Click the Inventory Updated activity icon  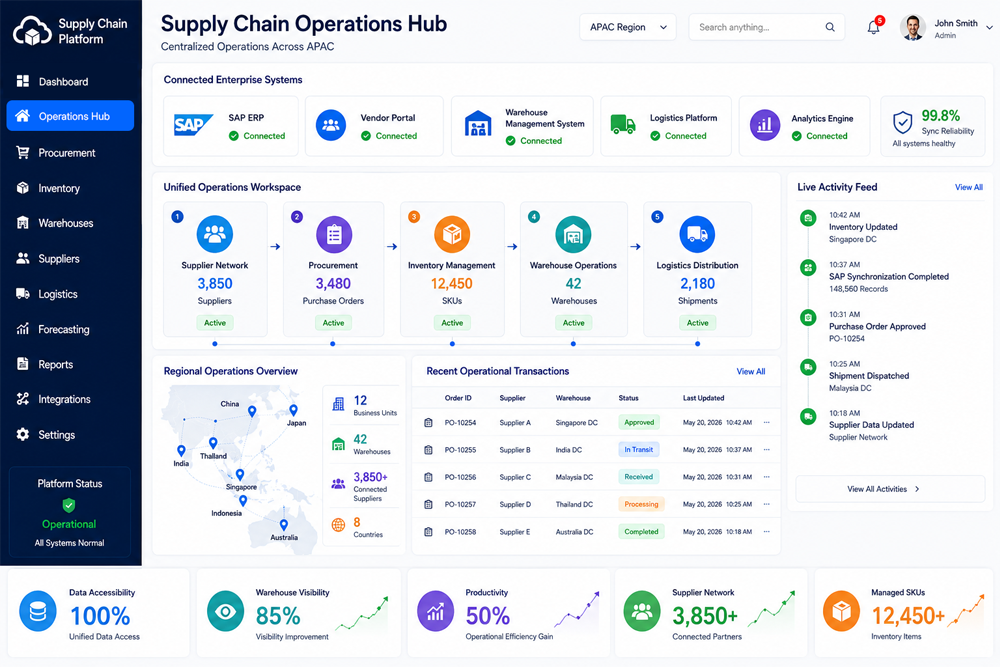click(x=808, y=218)
